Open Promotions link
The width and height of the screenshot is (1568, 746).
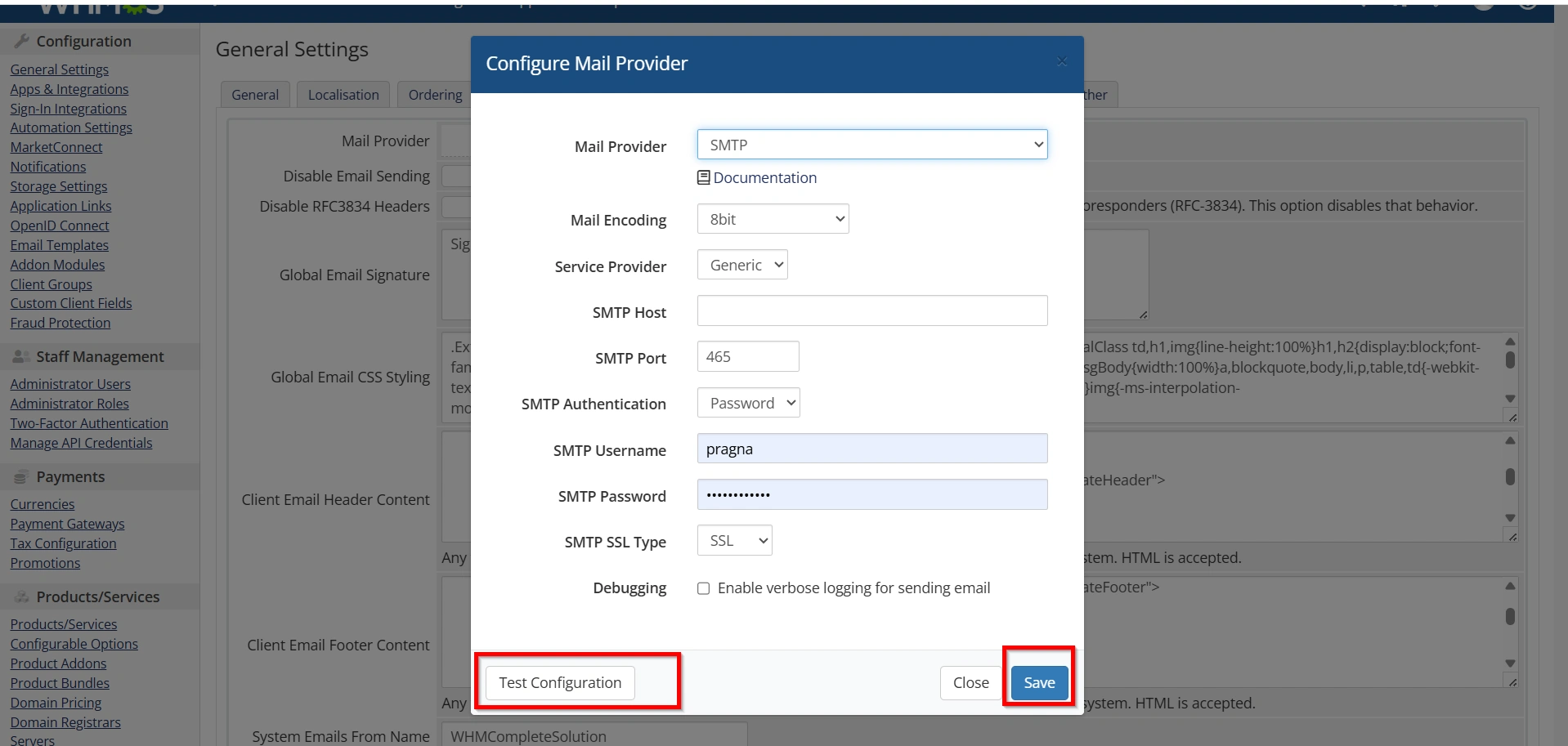(x=45, y=563)
